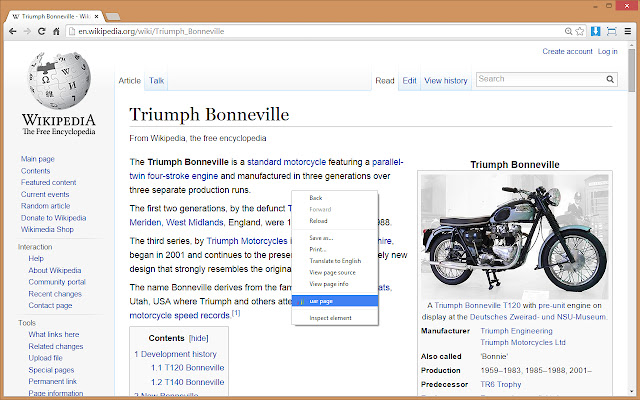The image size is (640, 400).
Task: Bookmark page with the star icon
Action: click(x=578, y=31)
